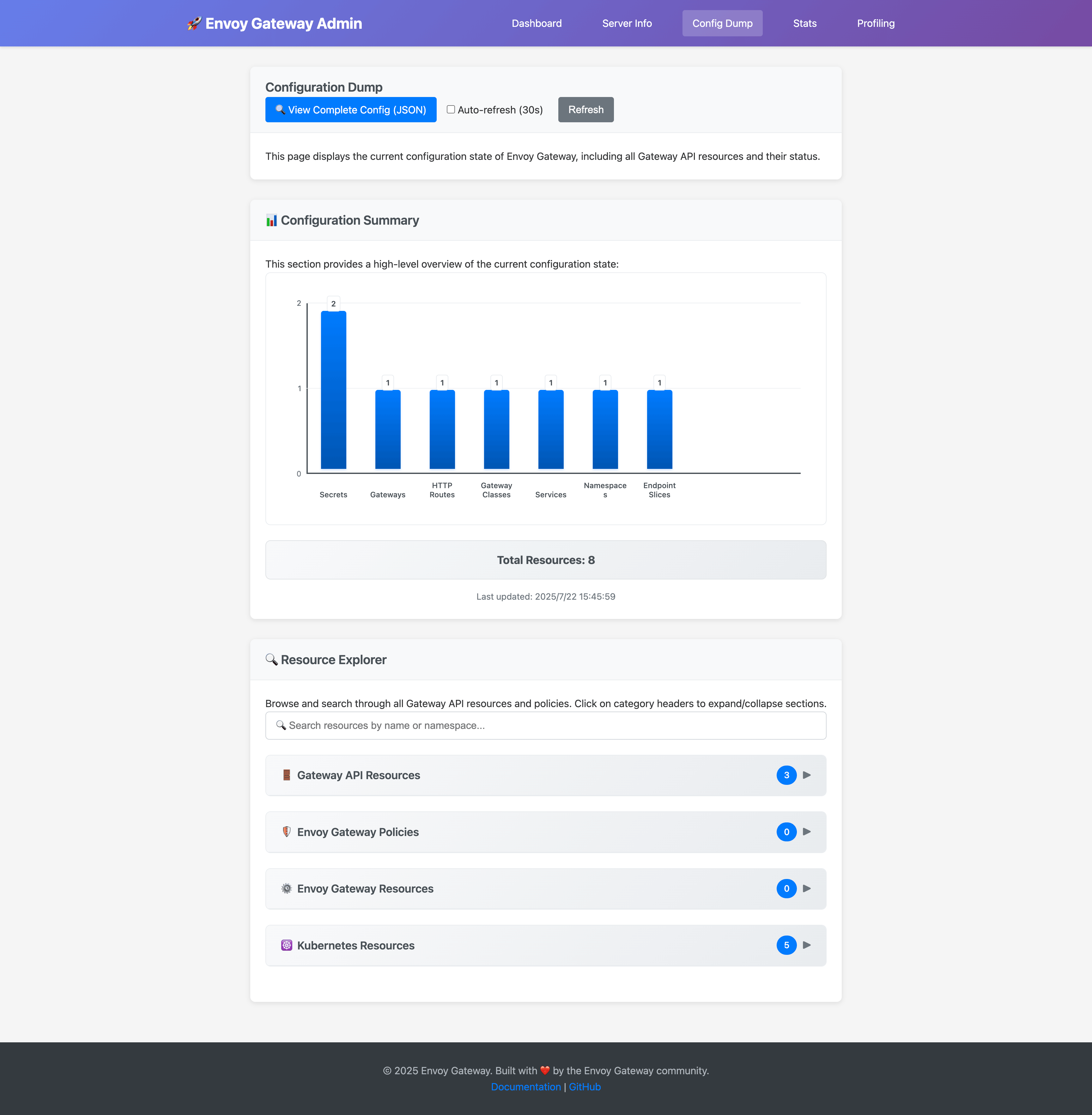
Task: Click the shield icon on Envoy Gateway Policies
Action: point(287,832)
